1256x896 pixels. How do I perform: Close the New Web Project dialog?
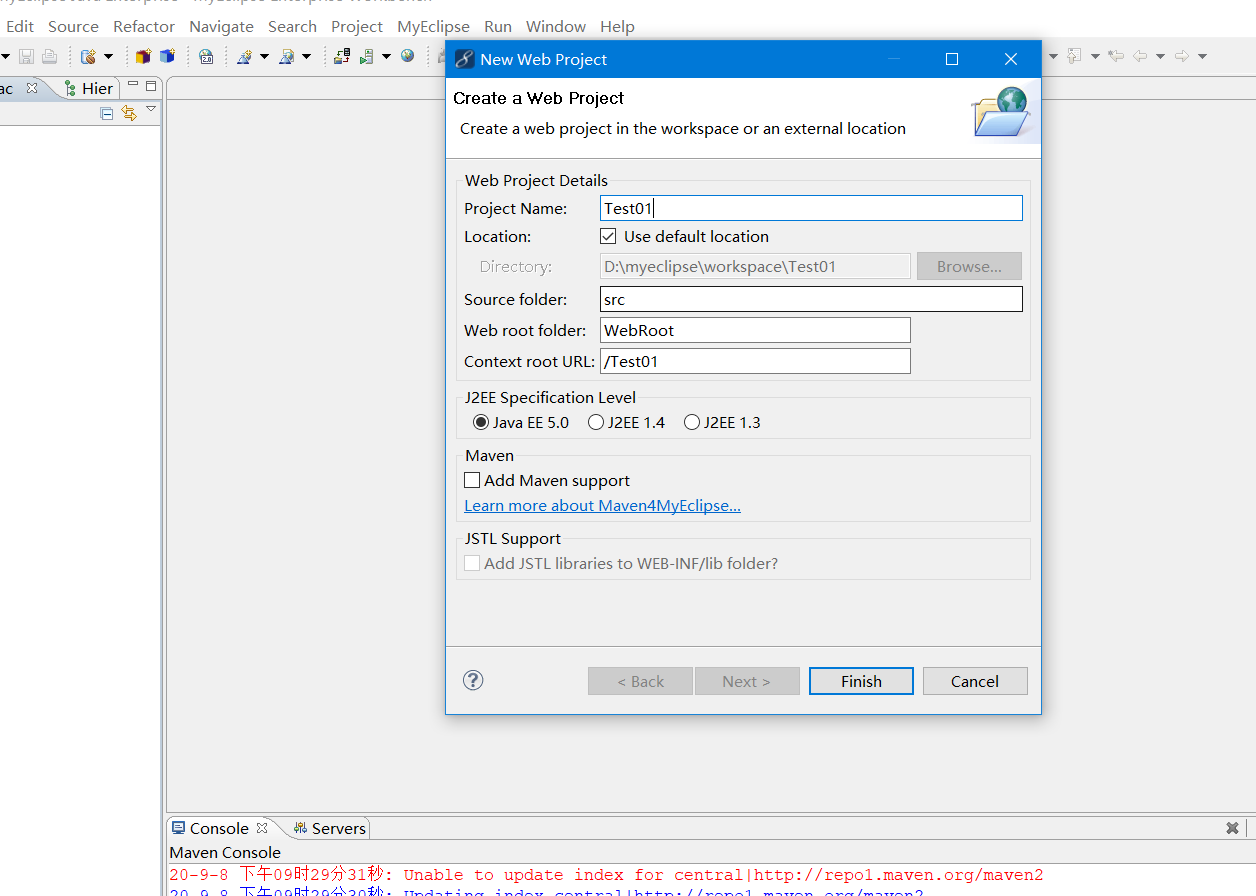pyautogui.click(x=1011, y=59)
